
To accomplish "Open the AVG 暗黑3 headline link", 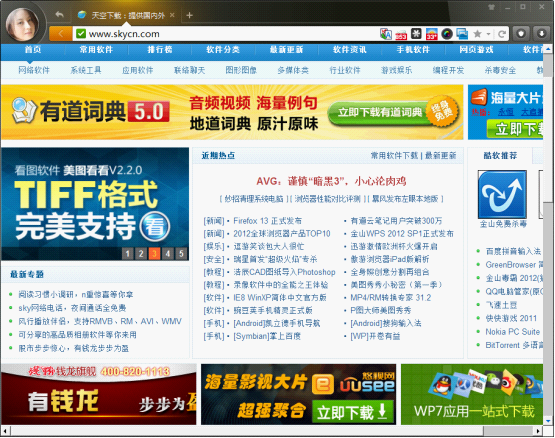I will coord(331,181).
